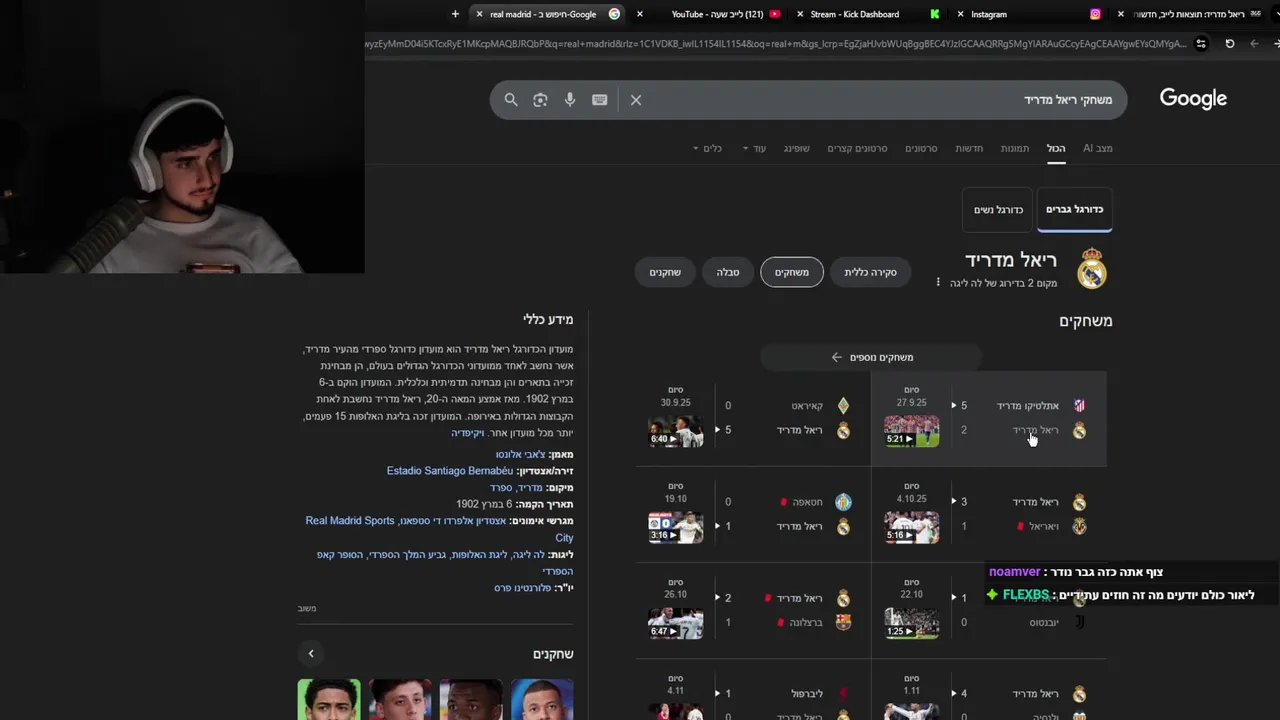Close the YouTube tab

(x=640, y=14)
